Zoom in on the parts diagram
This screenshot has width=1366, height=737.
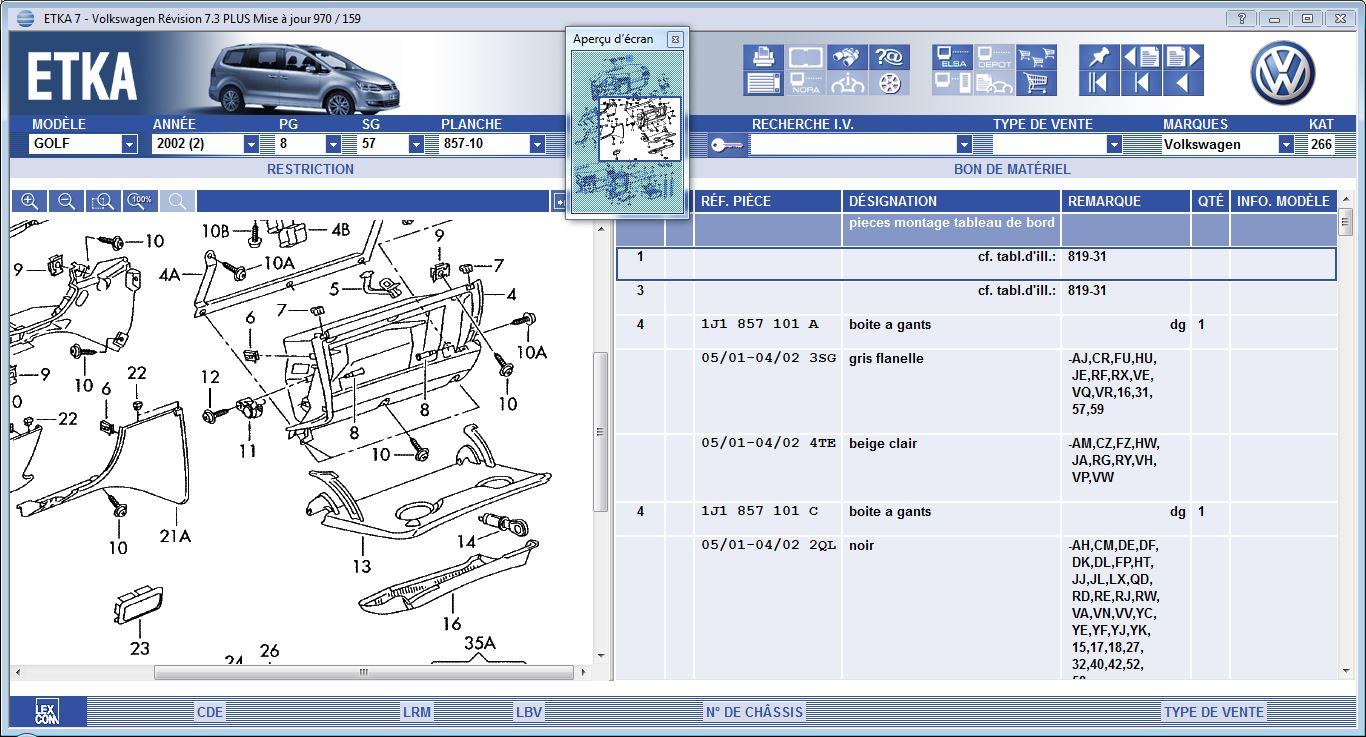coord(30,201)
